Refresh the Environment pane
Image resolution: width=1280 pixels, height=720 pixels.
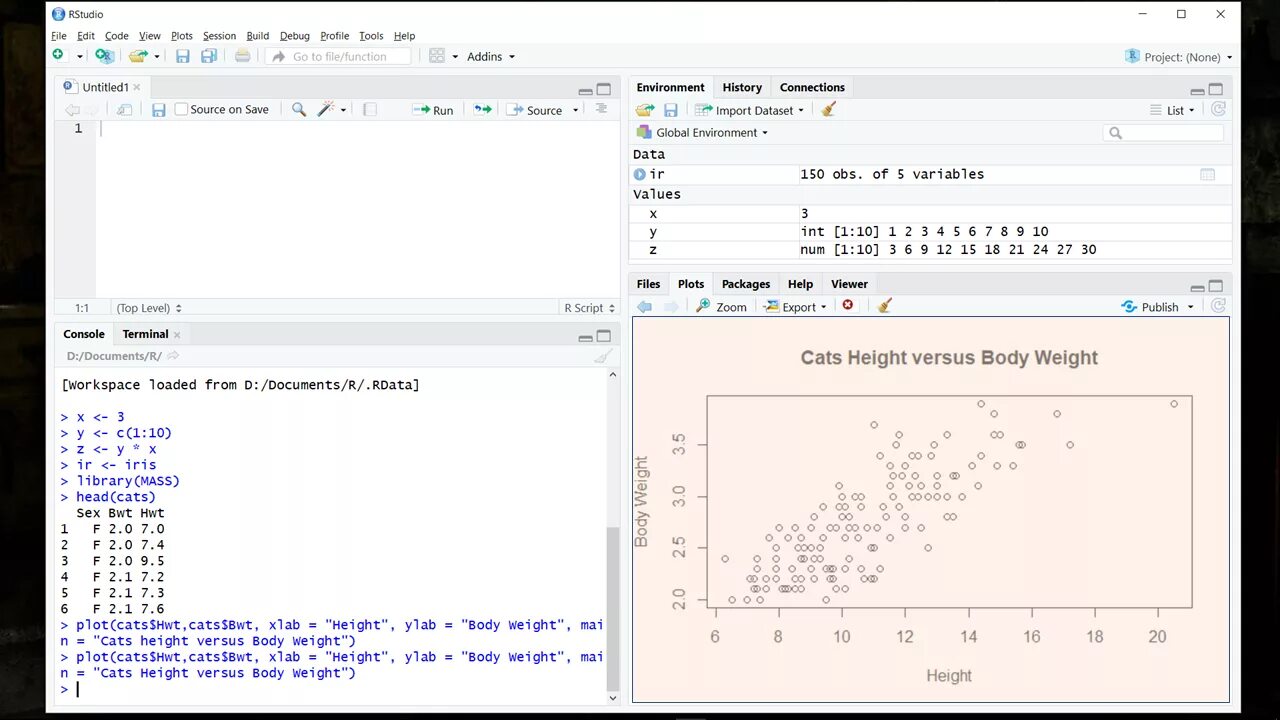(1218, 110)
